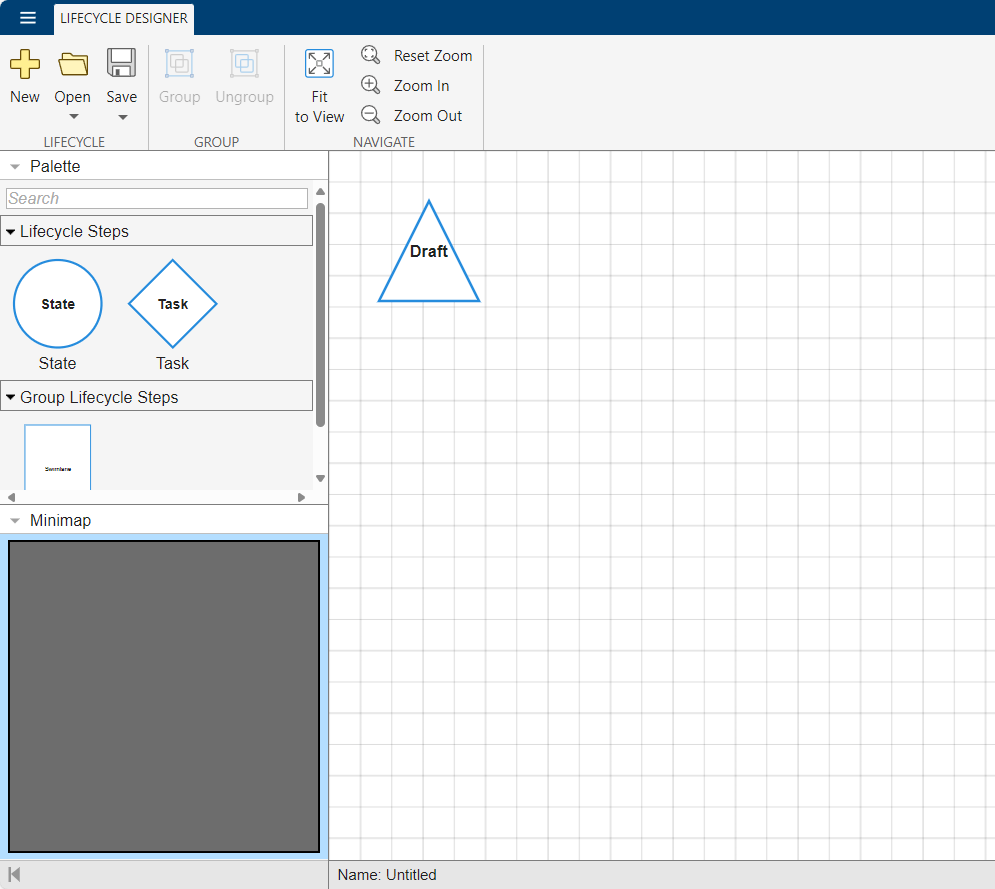Screen dimensions: 995x889
Task: Click the Reset Zoom button
Action: [x=417, y=56]
